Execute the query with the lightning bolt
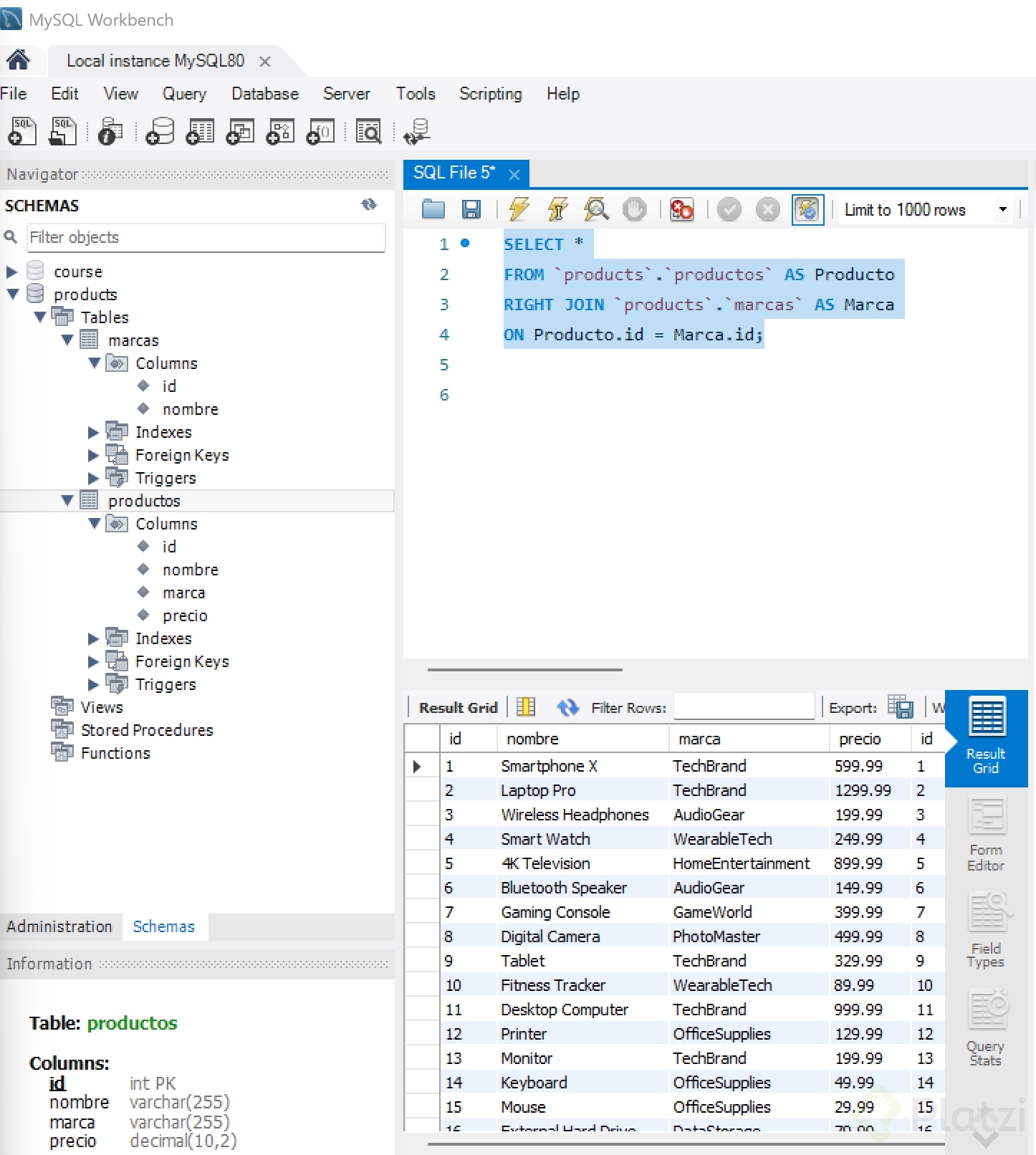The image size is (1036, 1155). [x=519, y=209]
